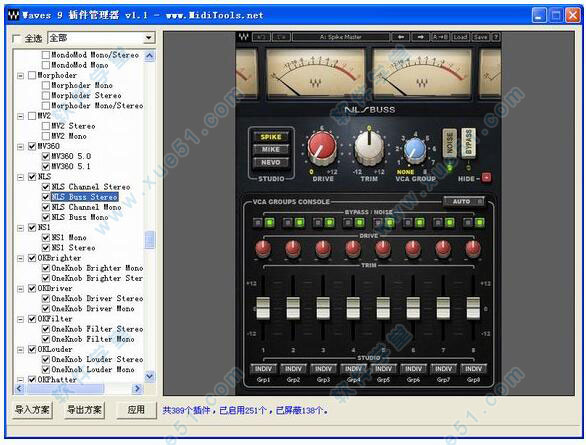Click the previous preset left arrow

(x=400, y=37)
